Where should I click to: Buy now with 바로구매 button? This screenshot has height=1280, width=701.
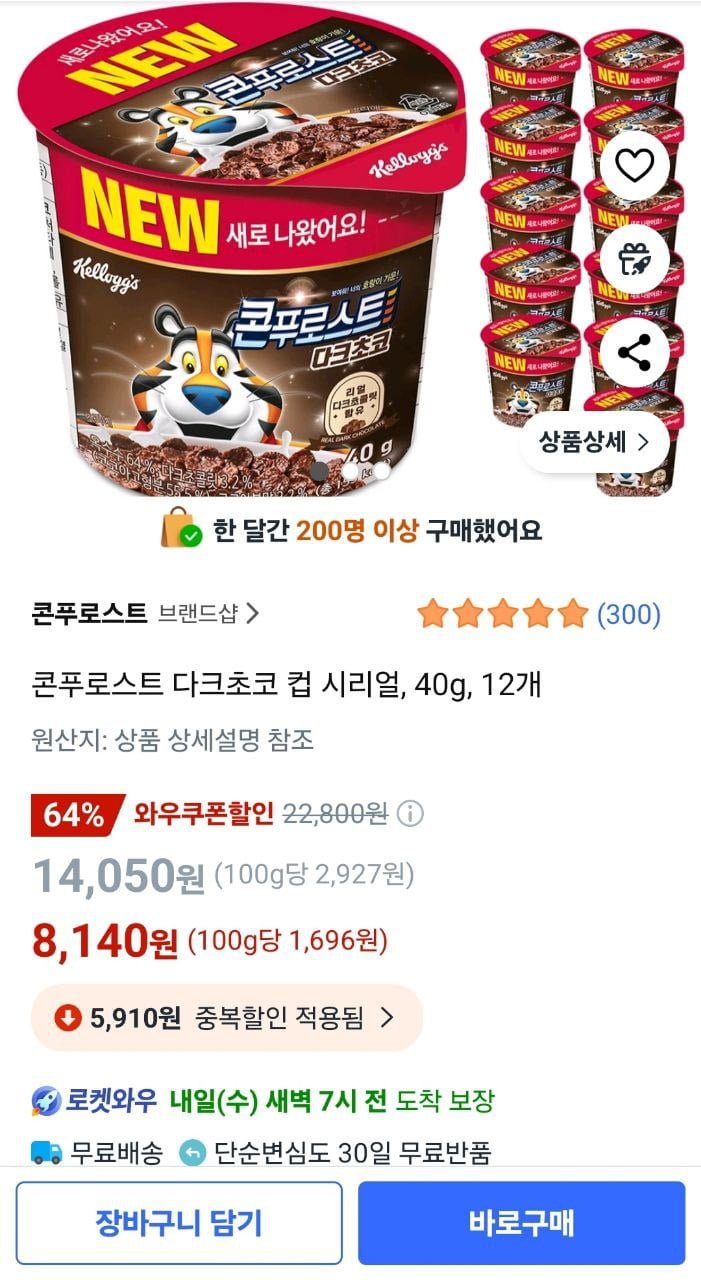pyautogui.click(x=522, y=1222)
